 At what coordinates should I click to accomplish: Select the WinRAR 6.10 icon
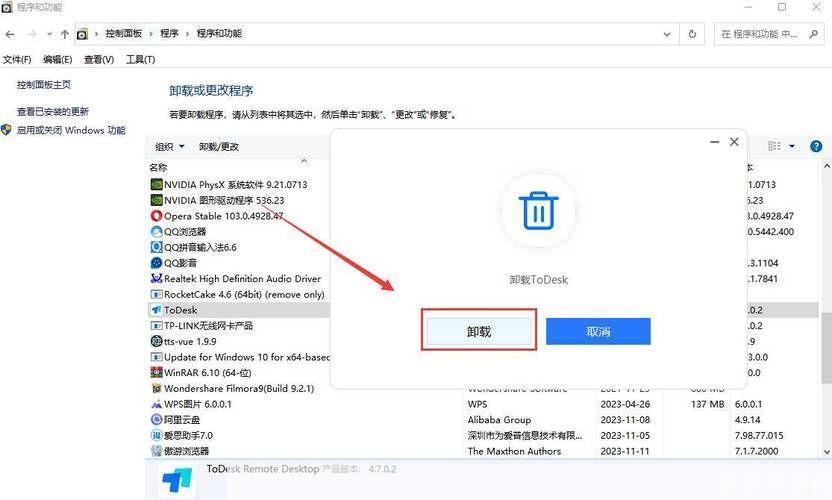click(x=156, y=372)
